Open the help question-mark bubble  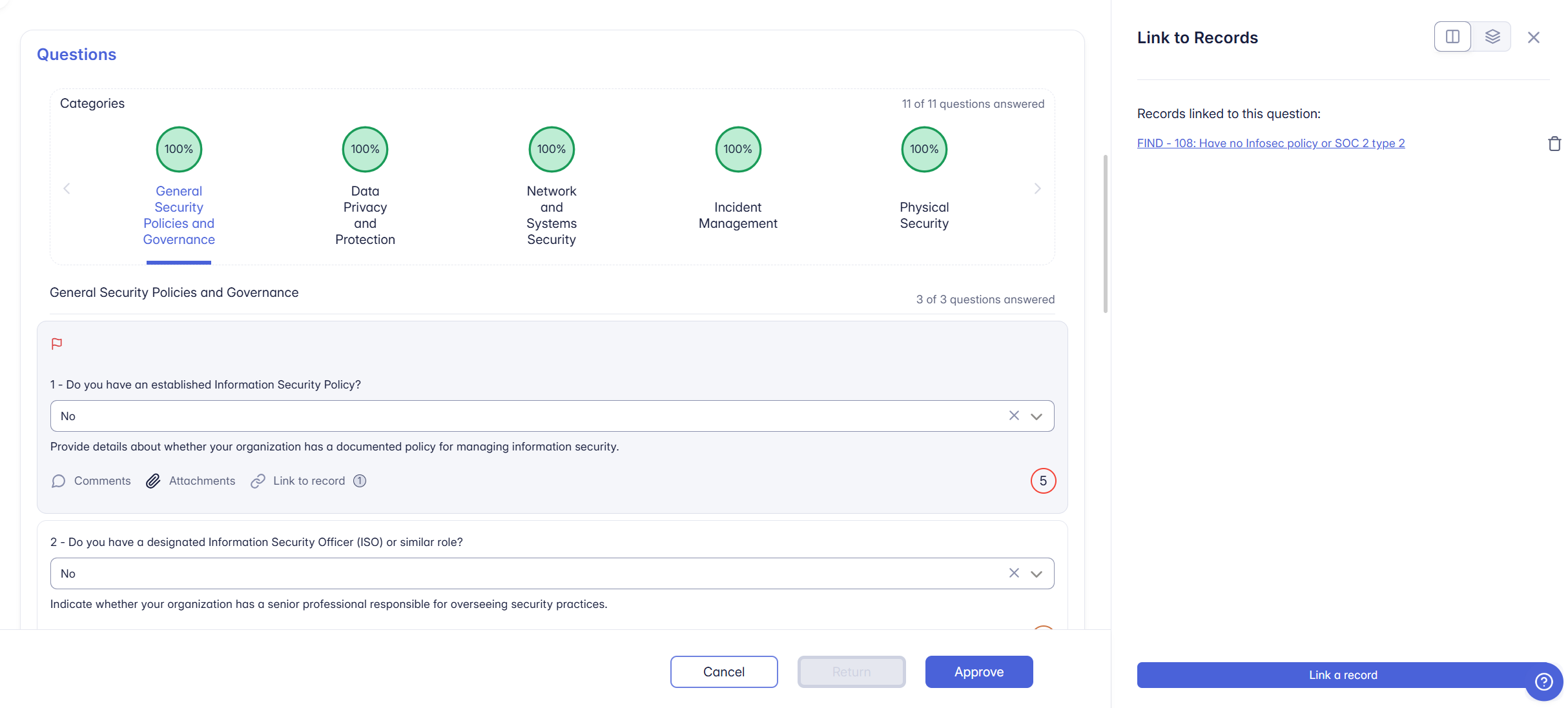click(x=1544, y=682)
